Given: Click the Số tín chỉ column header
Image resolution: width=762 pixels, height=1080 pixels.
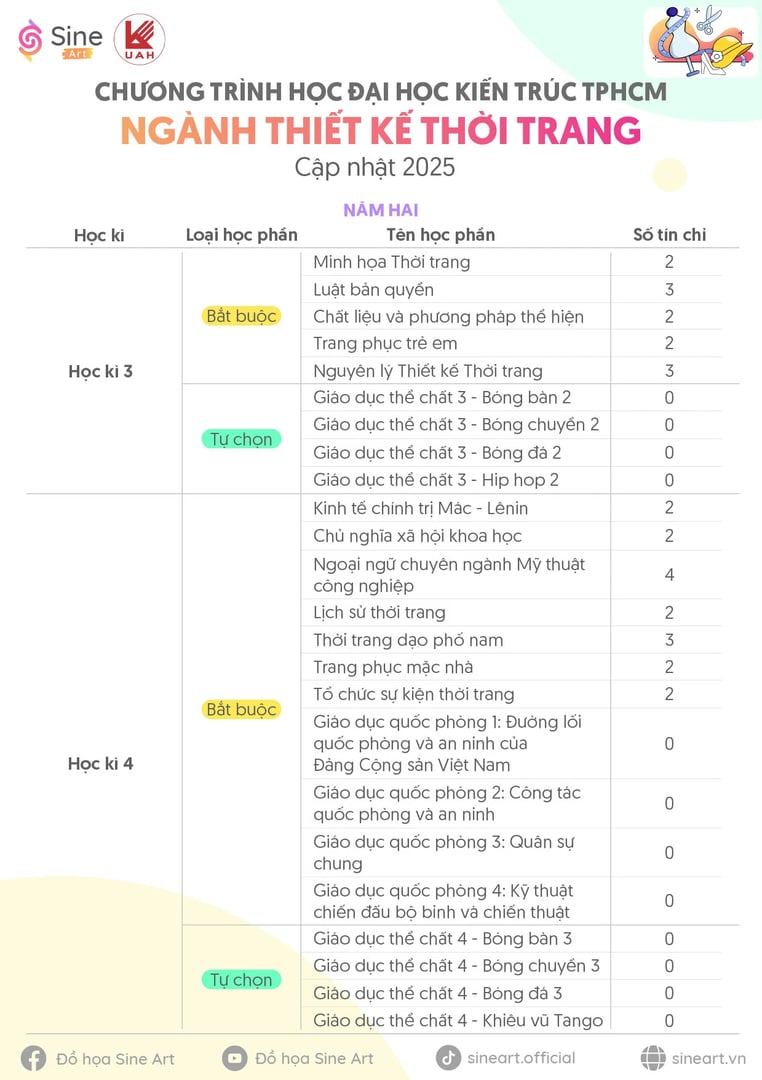Looking at the screenshot, I should [x=670, y=235].
